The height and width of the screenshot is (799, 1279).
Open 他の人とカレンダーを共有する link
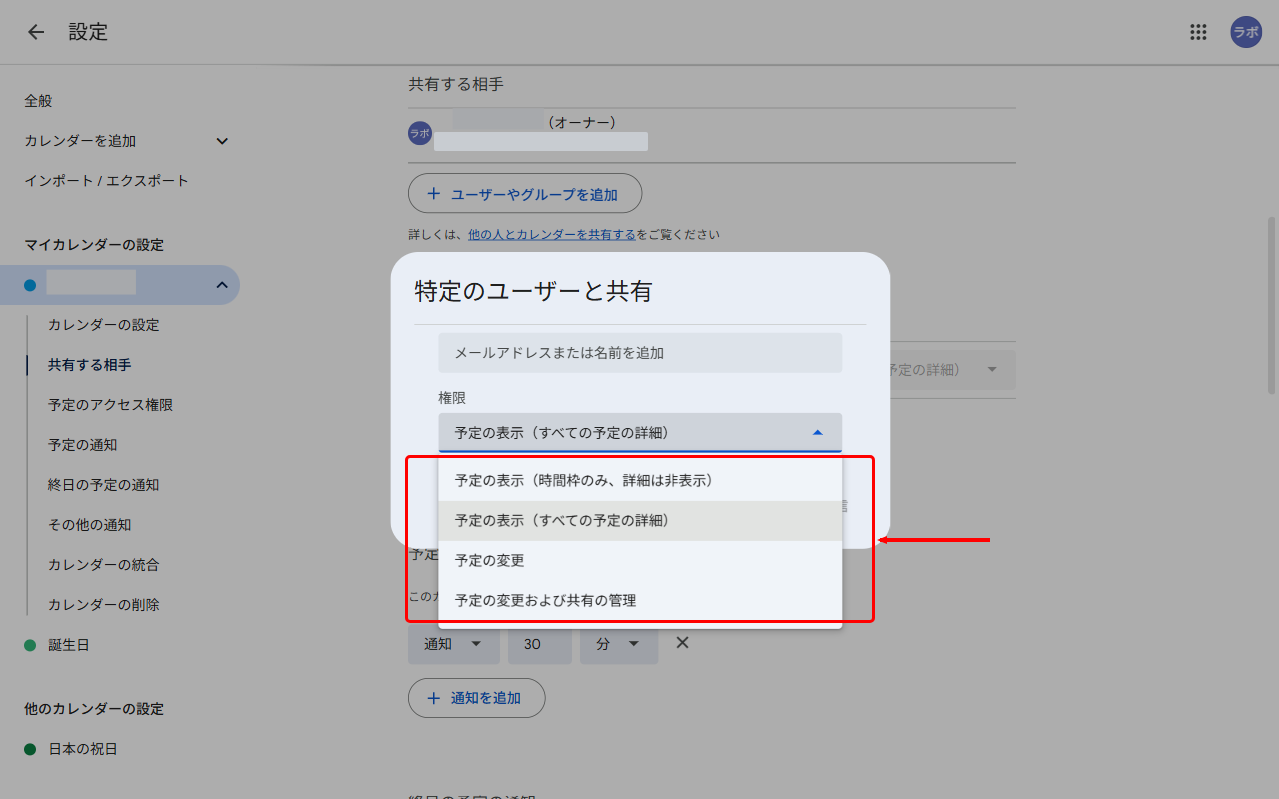[551, 235]
